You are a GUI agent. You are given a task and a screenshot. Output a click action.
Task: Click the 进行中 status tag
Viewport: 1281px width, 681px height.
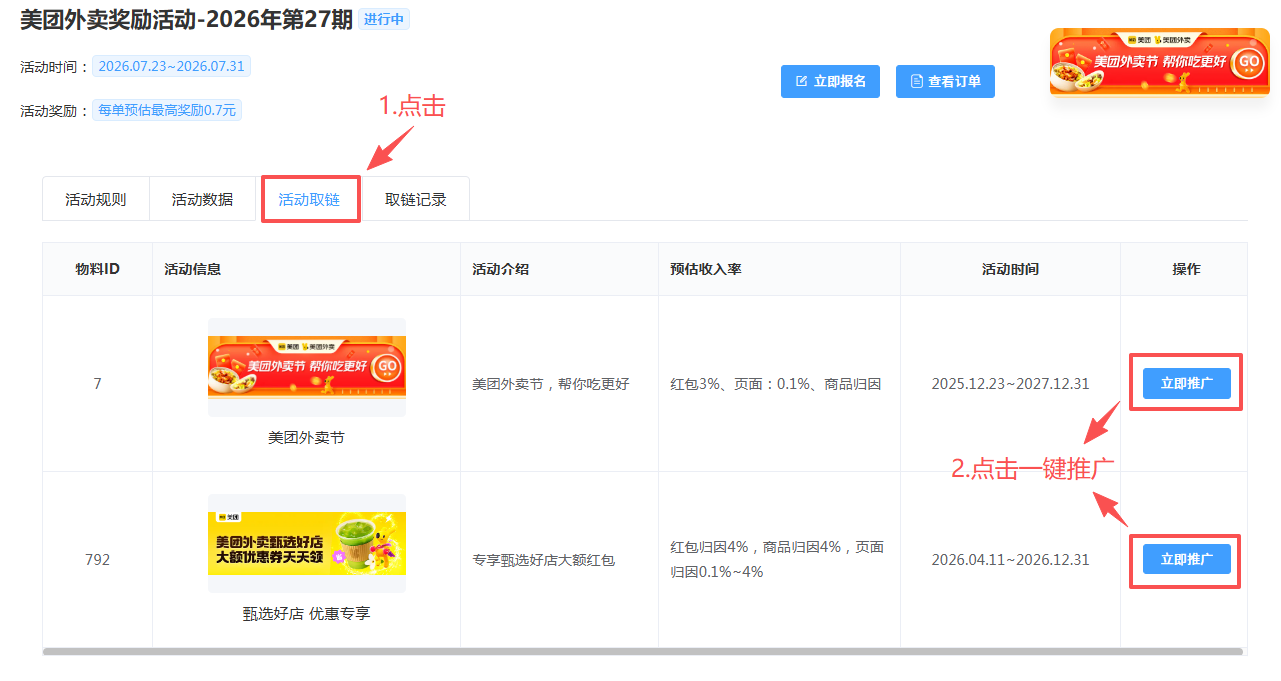384,19
